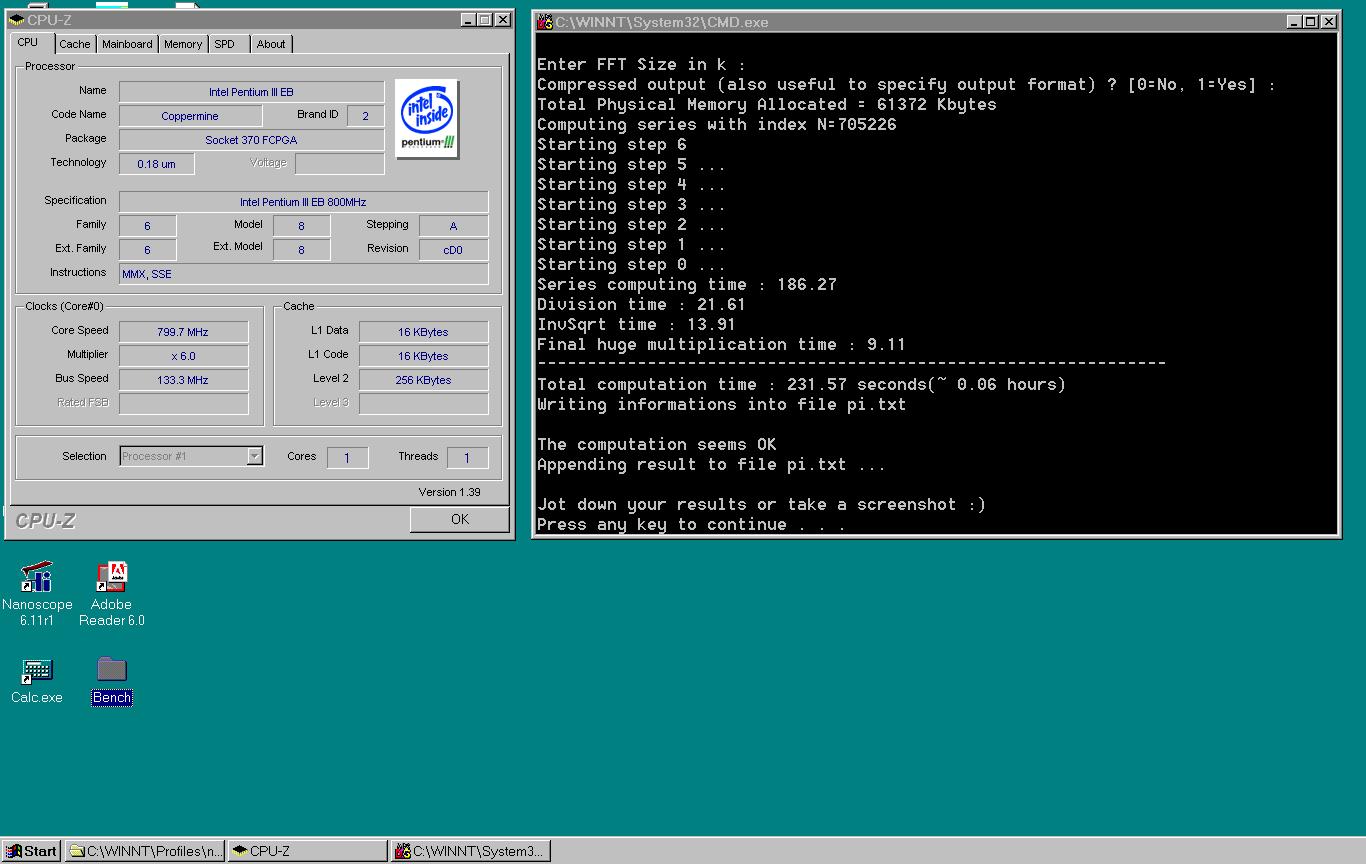Image resolution: width=1366 pixels, height=864 pixels.
Task: Open the Processor #1 selection dropdown
Action: coord(254,456)
